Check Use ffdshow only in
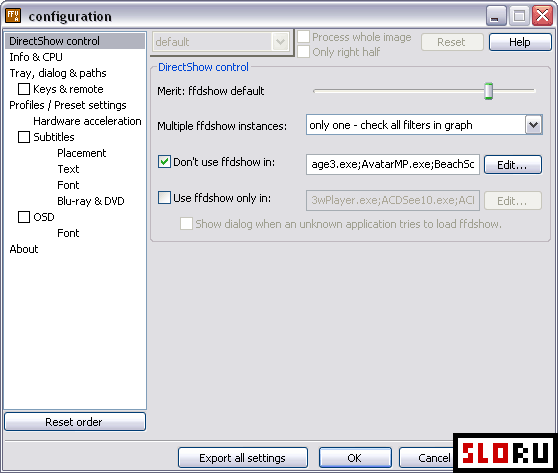The height and width of the screenshot is (473, 558). pos(164,198)
